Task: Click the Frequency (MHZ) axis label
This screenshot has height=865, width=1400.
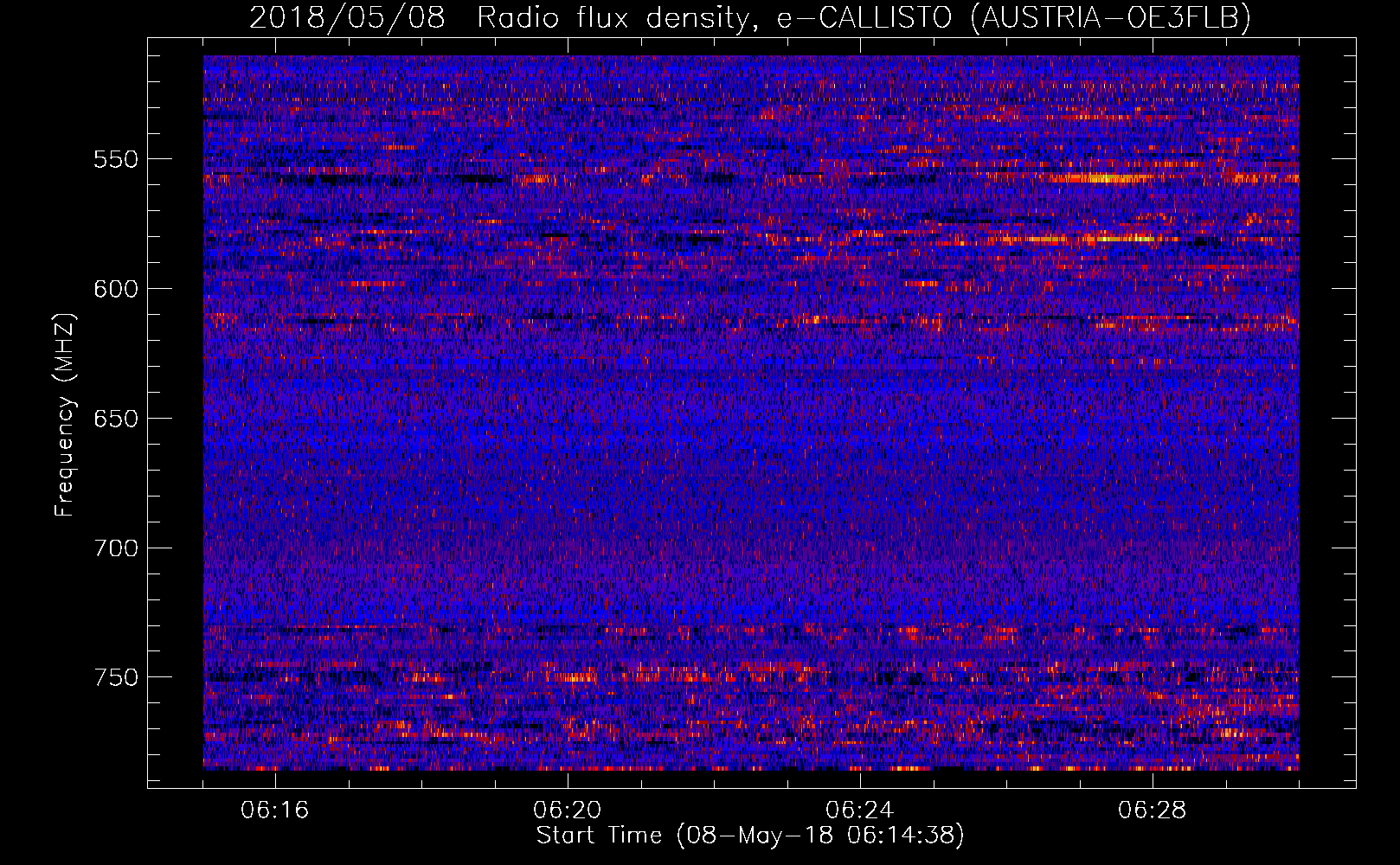Action: pyautogui.click(x=65, y=414)
